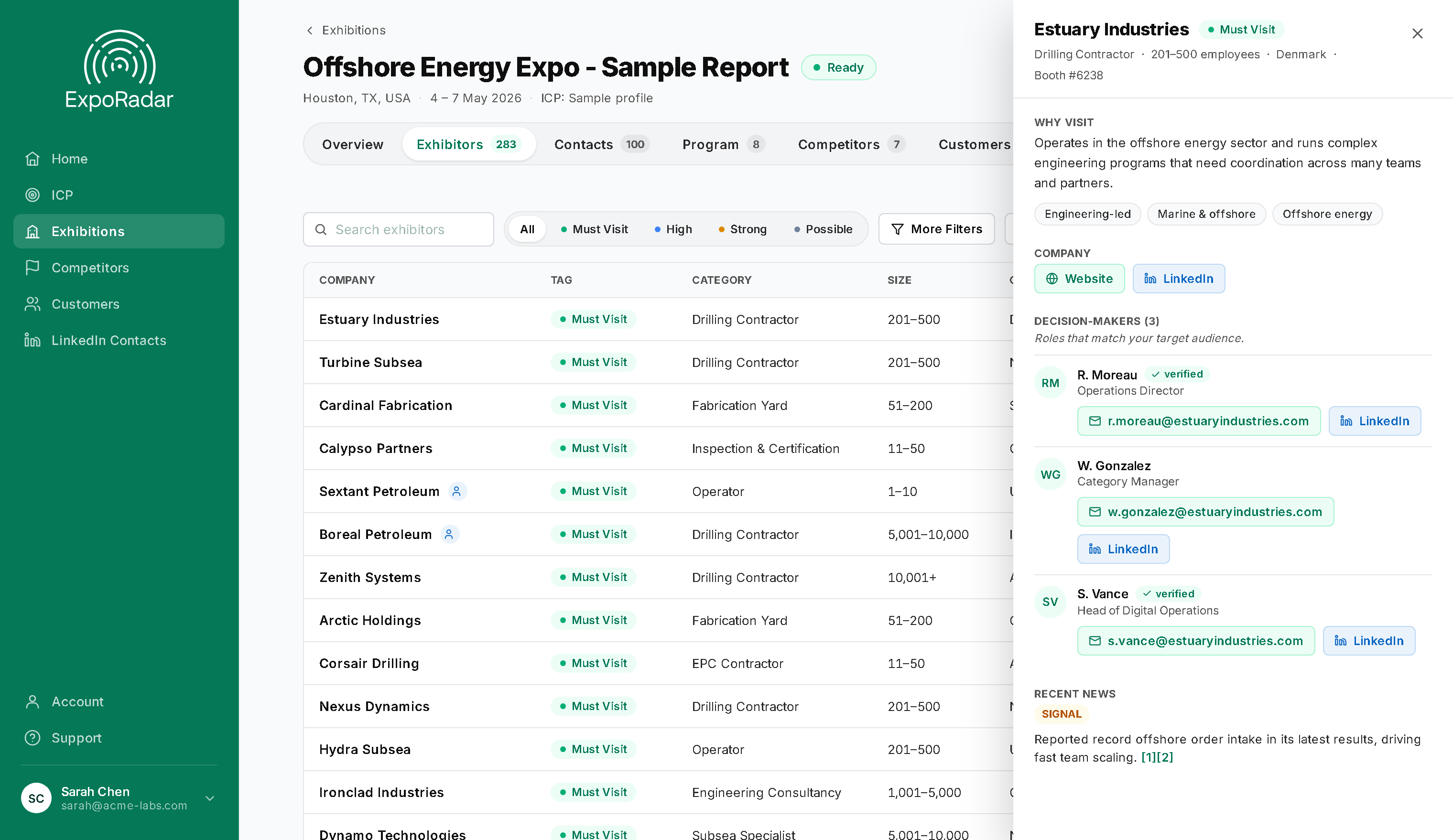Select the Exhibitors 283 tab
The image size is (1453, 840).
[x=468, y=144]
